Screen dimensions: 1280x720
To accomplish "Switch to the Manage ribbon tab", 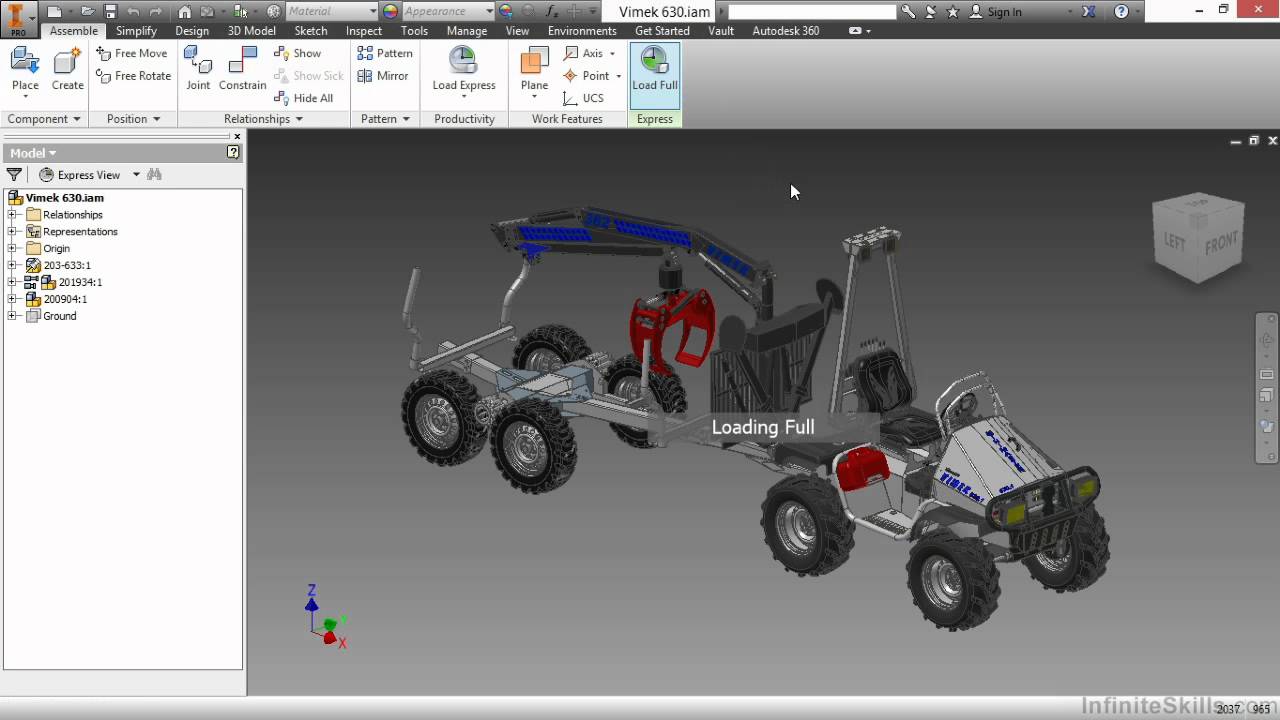I will 467,31.
